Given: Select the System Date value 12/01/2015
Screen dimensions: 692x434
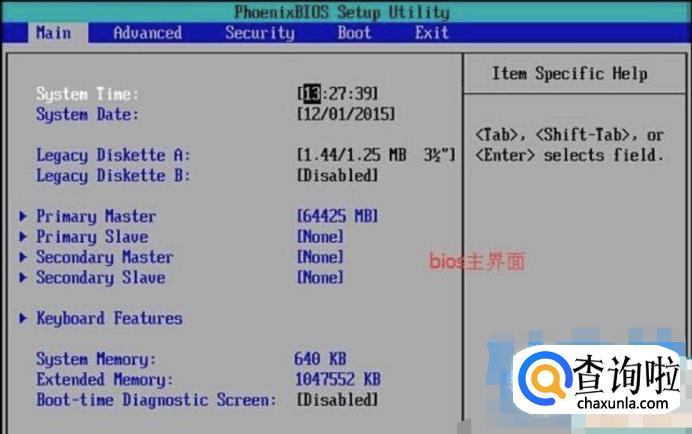Looking at the screenshot, I should 346,114.
